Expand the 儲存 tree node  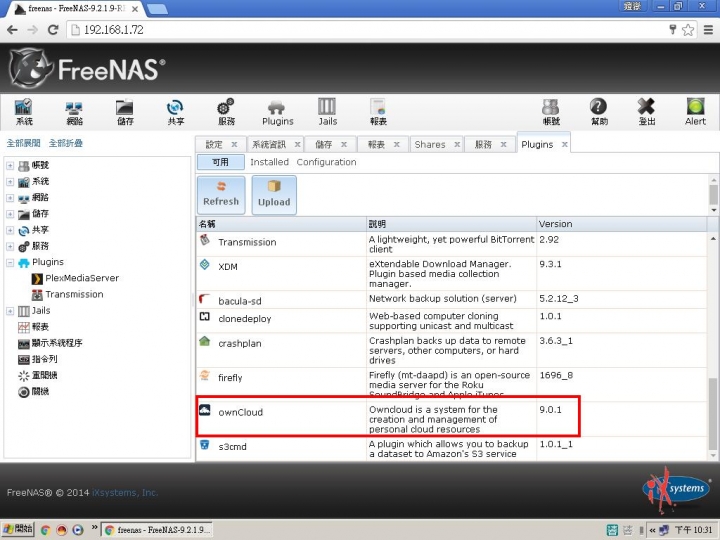(10, 214)
